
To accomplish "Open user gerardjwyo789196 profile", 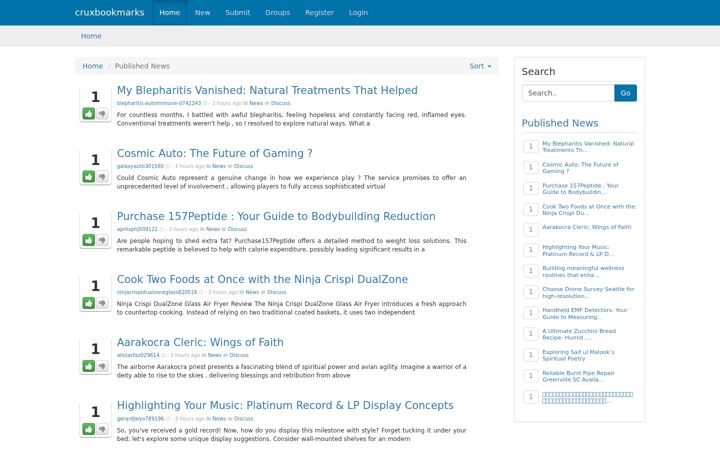I will 140,419.
